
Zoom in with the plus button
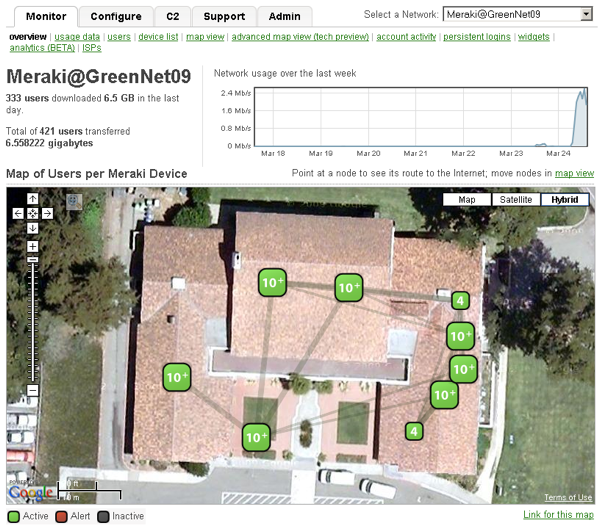coord(33,246)
